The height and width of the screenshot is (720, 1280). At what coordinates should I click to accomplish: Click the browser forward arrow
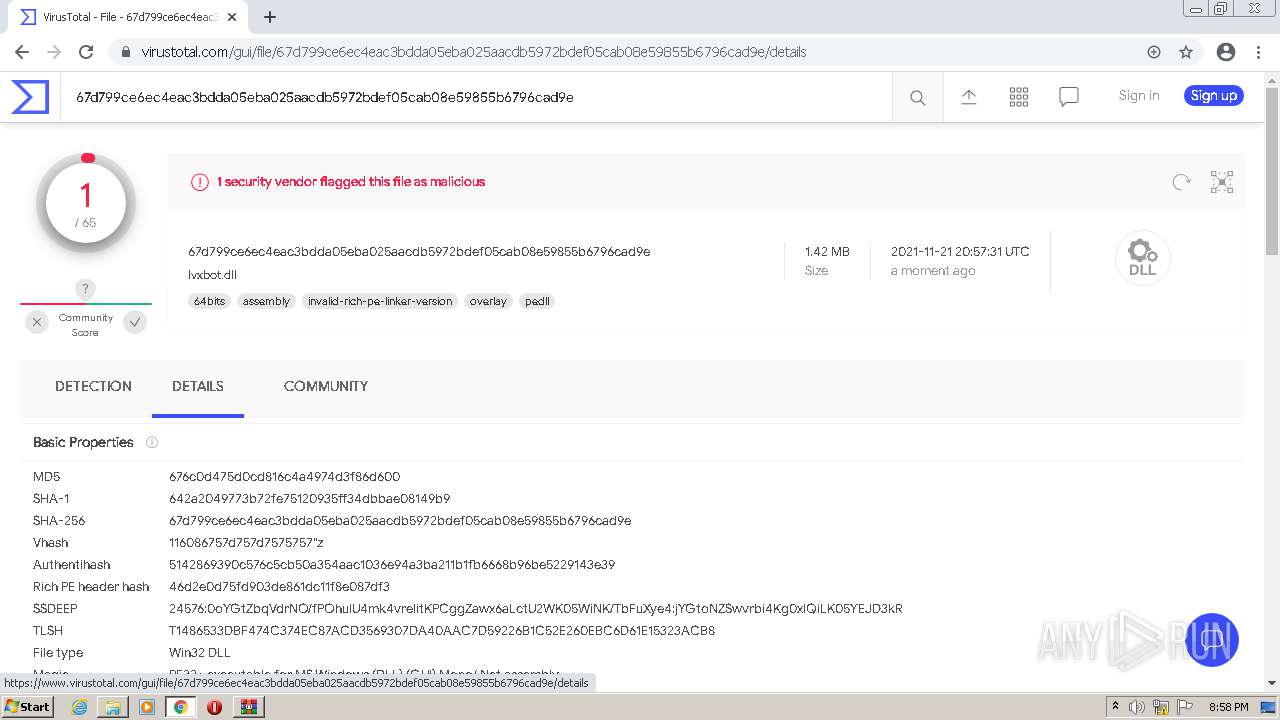54,52
